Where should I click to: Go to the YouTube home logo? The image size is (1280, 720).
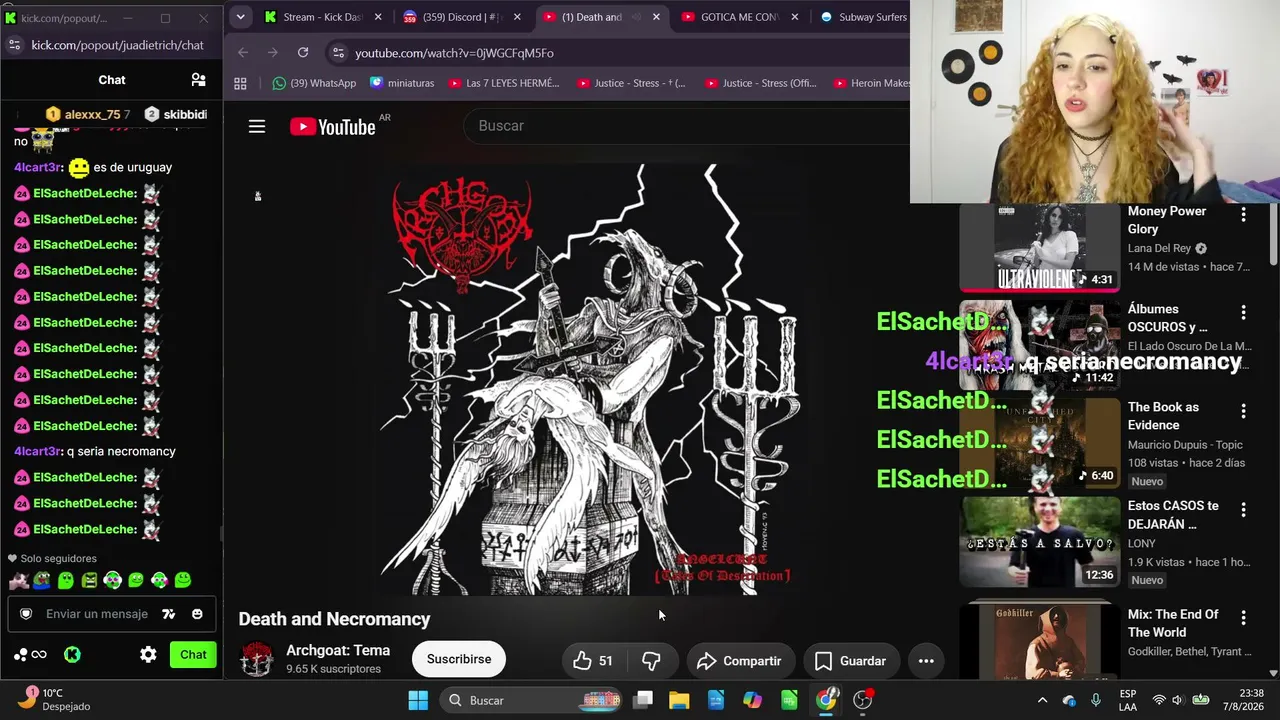point(333,126)
